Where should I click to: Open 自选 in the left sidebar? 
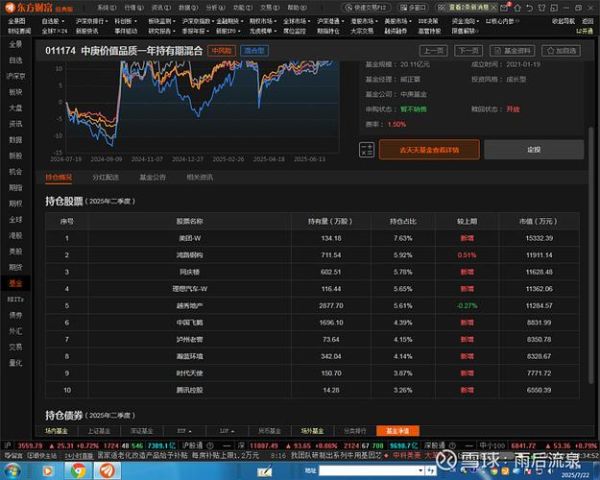click(15, 59)
